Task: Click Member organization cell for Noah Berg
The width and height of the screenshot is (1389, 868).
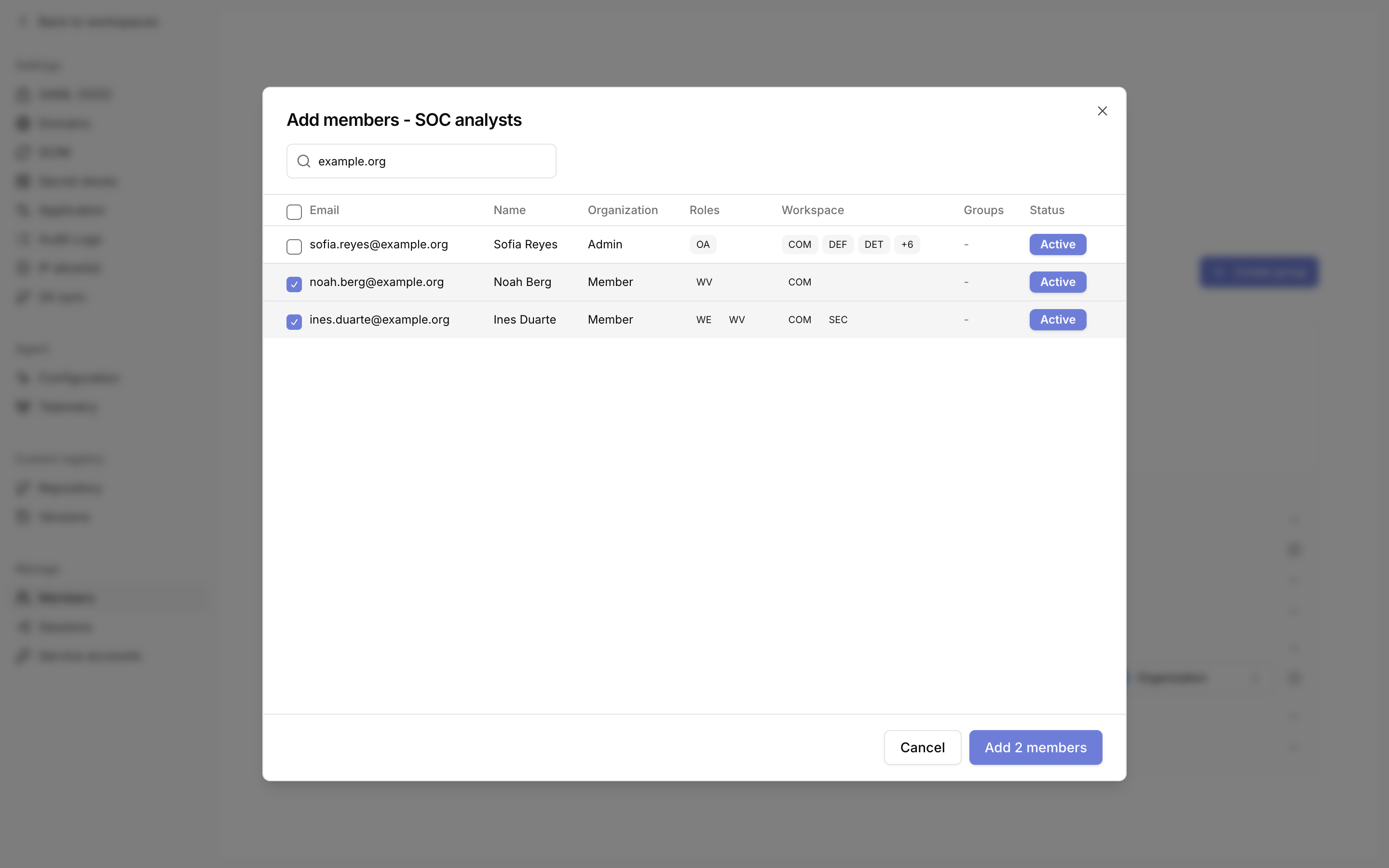Action: pos(610,282)
